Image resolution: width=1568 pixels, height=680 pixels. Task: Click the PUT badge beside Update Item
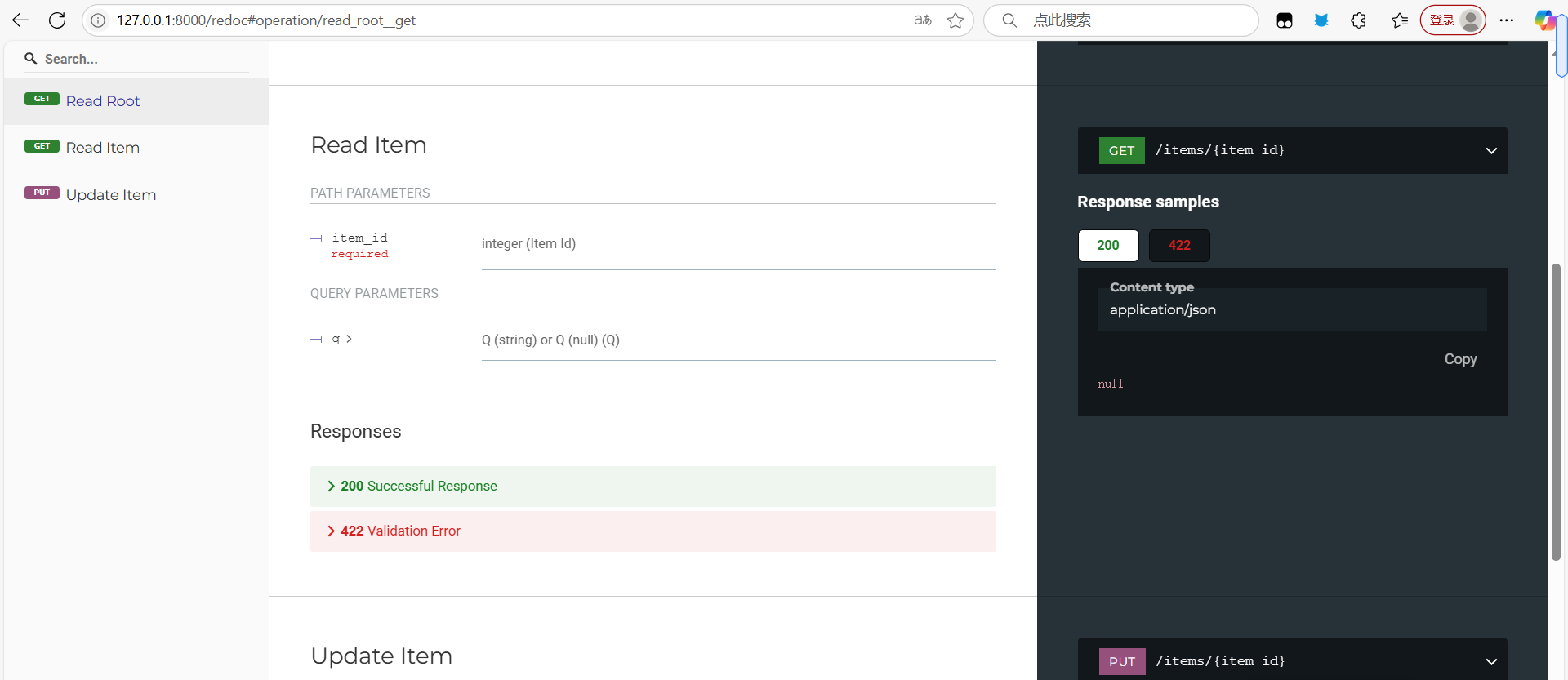point(42,193)
